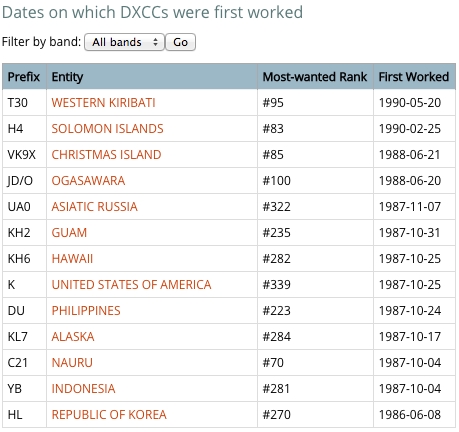Select the KH2 prefix cell

24,233
